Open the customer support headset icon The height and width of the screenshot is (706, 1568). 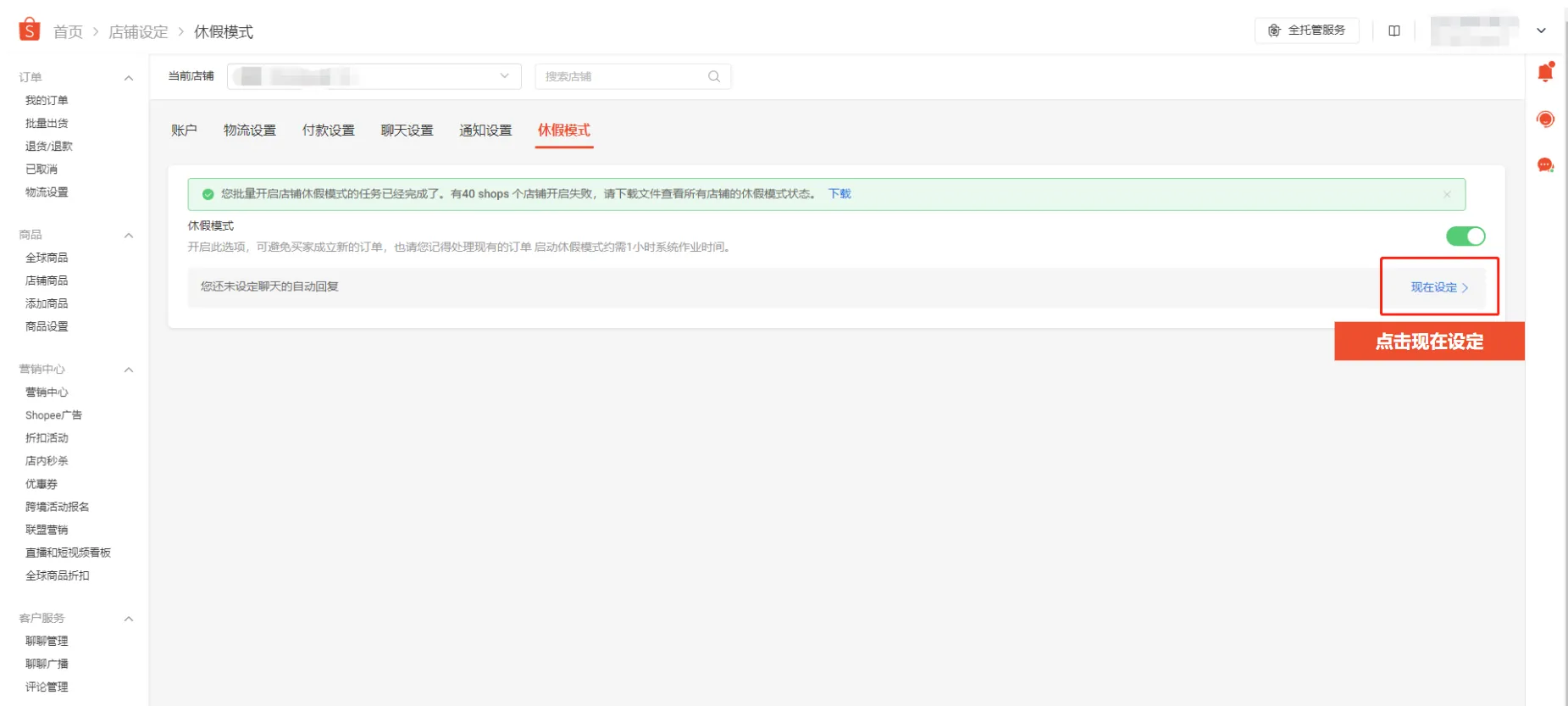pyautogui.click(x=1545, y=120)
